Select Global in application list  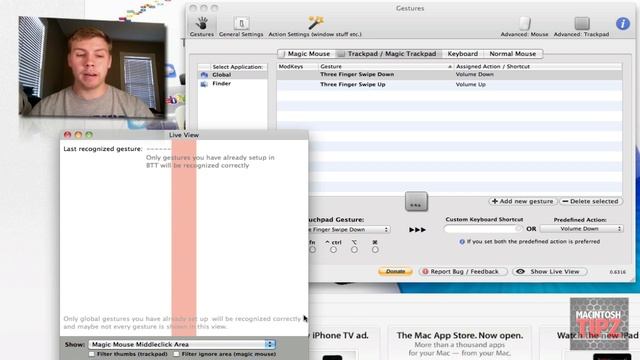(232, 75)
